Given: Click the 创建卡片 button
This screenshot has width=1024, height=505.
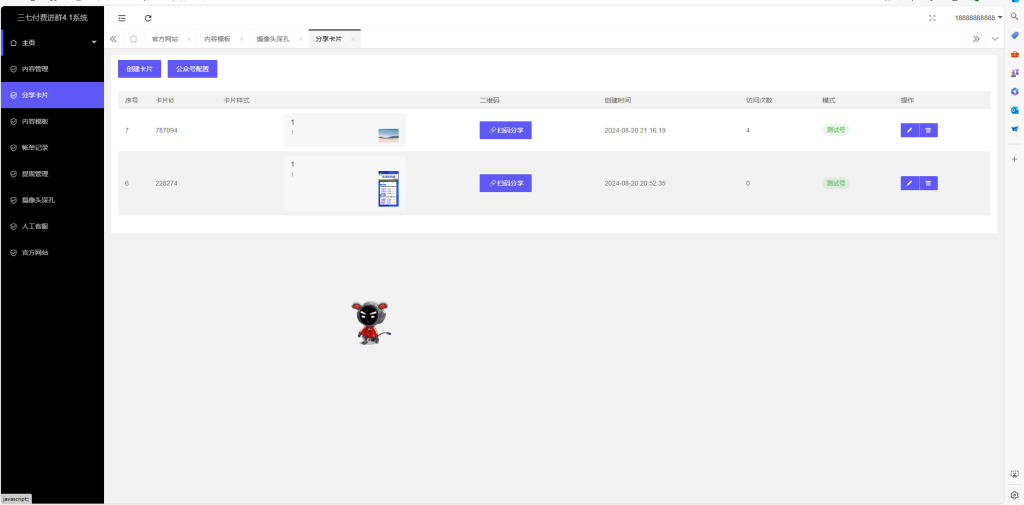Looking at the screenshot, I should click(x=139, y=69).
